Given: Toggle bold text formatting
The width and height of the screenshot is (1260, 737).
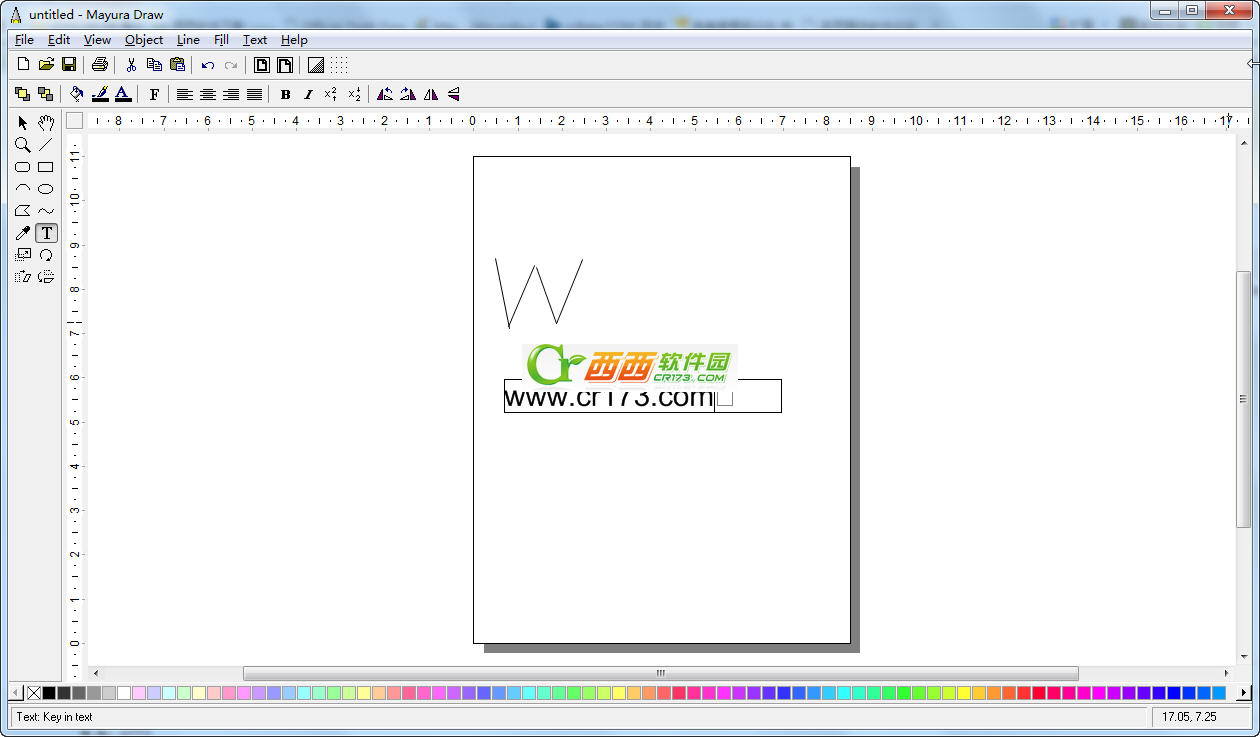Looking at the screenshot, I should [x=285, y=94].
